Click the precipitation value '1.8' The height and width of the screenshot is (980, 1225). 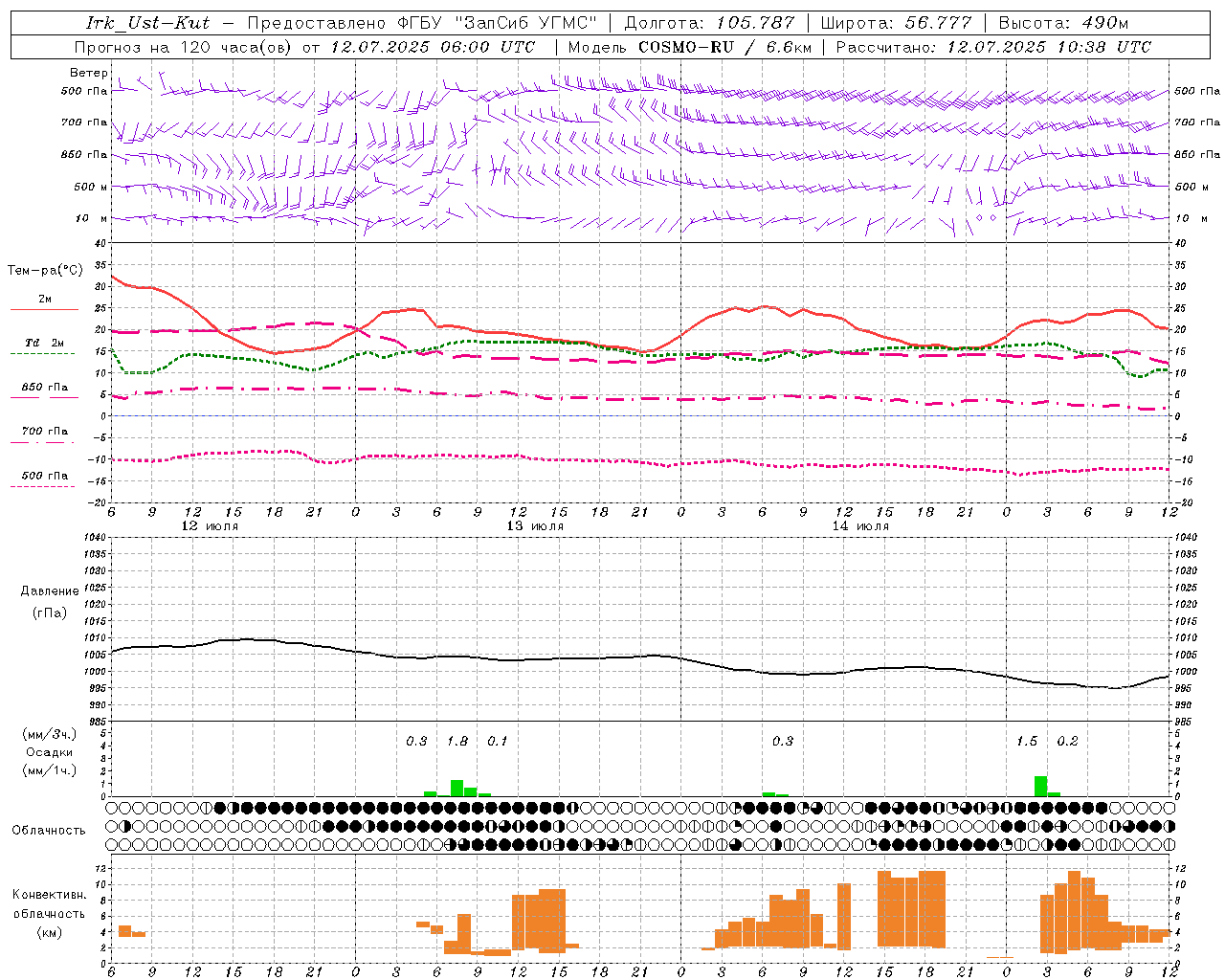click(x=457, y=741)
